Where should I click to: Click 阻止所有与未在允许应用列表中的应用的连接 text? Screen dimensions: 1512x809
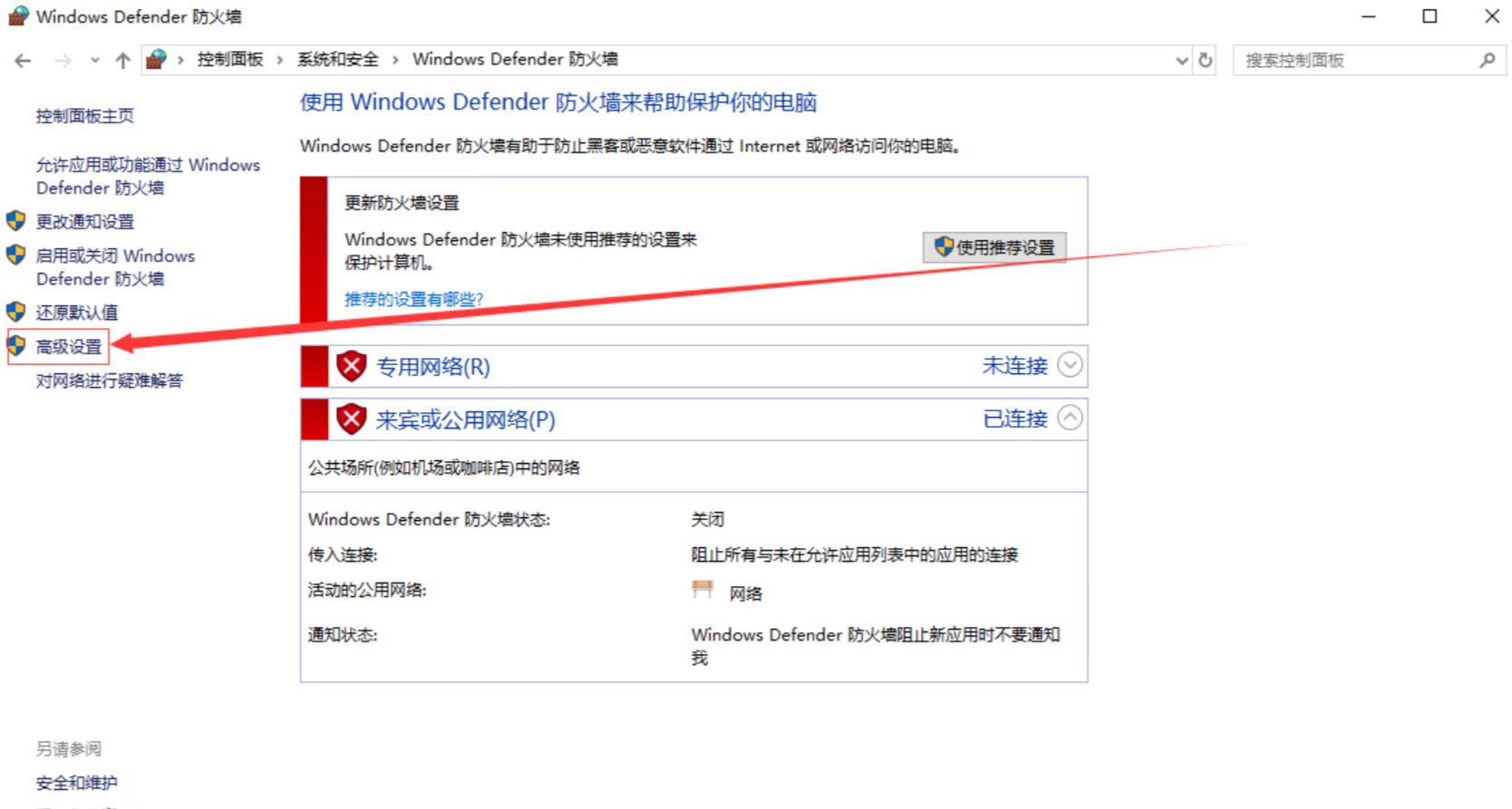tap(855, 554)
